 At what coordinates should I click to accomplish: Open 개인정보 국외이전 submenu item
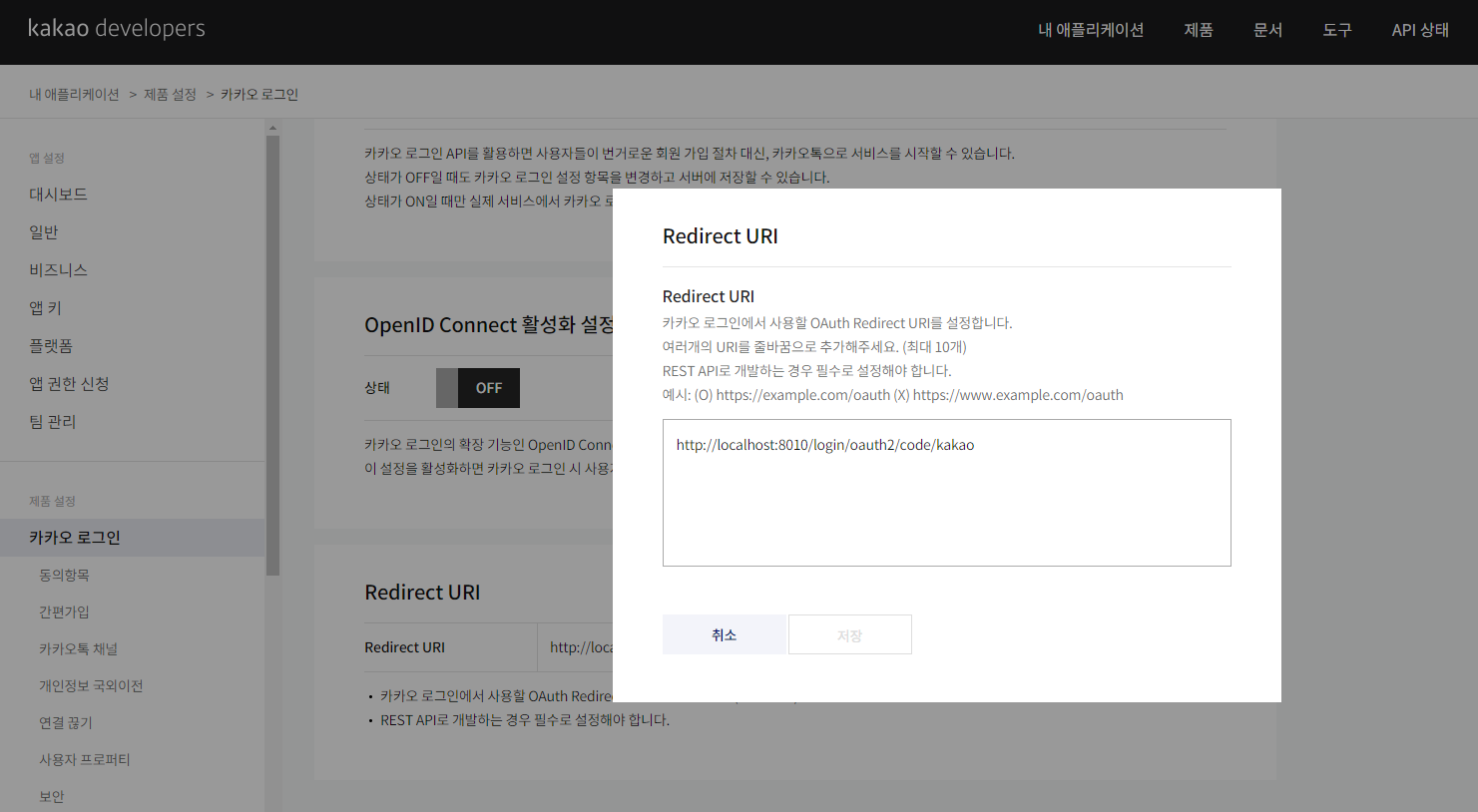pyautogui.click(x=91, y=685)
